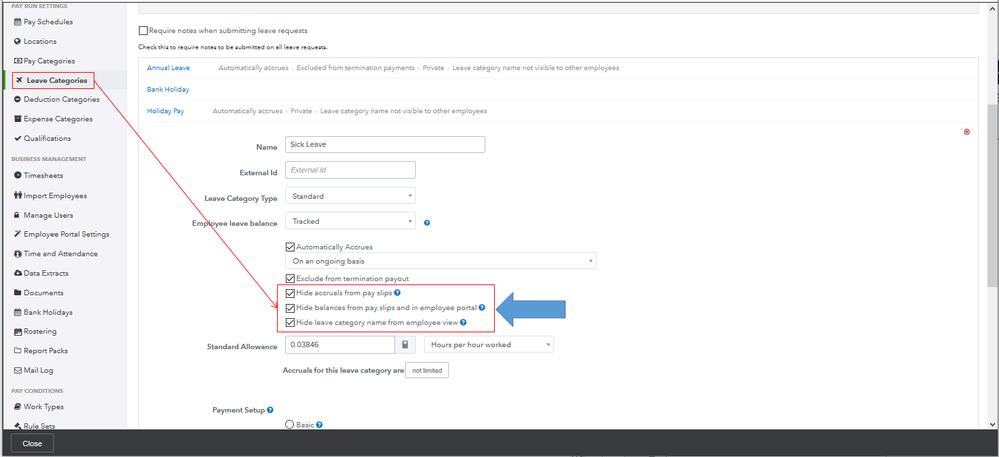Click the Pay Categories money icon

click(x=18, y=61)
